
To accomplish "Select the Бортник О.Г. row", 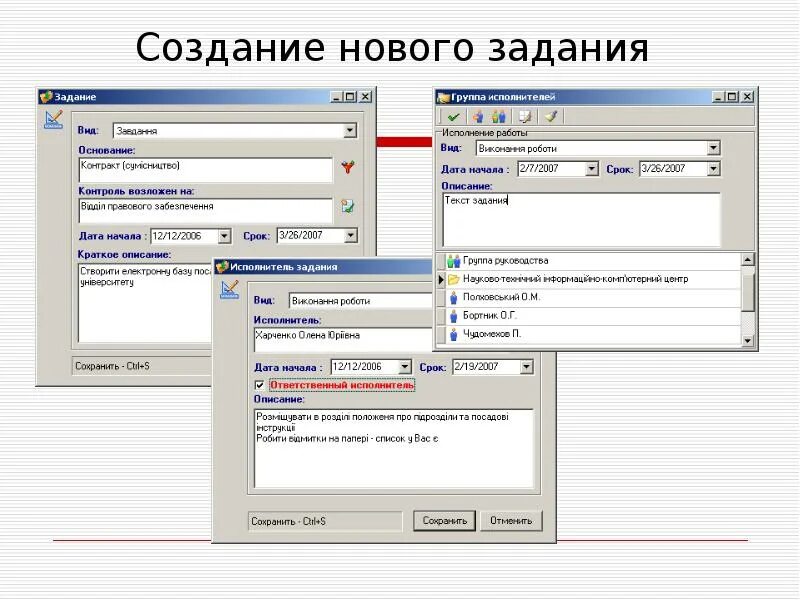I will click(x=589, y=316).
